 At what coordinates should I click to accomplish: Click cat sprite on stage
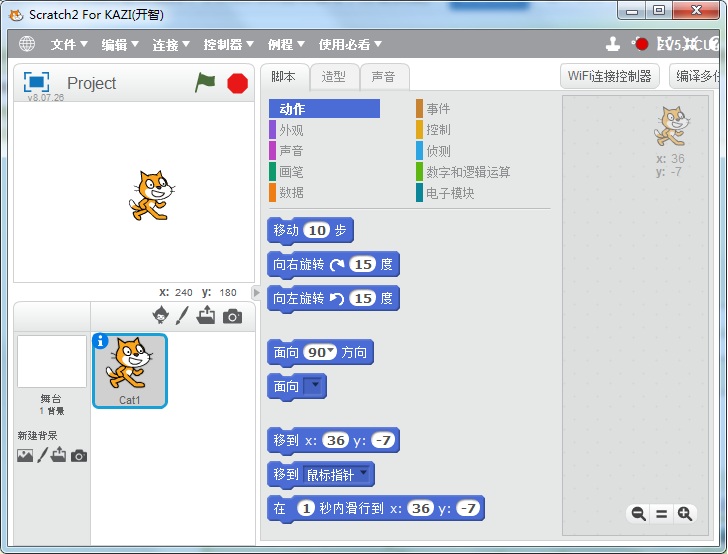pyautogui.click(x=151, y=196)
